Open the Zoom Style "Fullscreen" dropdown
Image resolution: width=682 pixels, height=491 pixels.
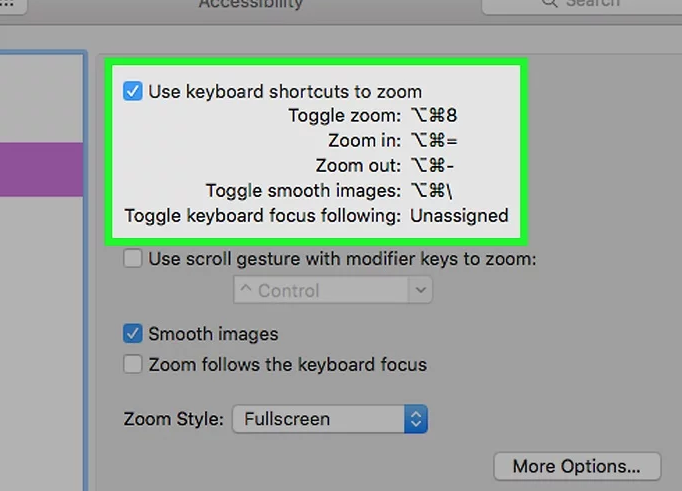coord(330,419)
